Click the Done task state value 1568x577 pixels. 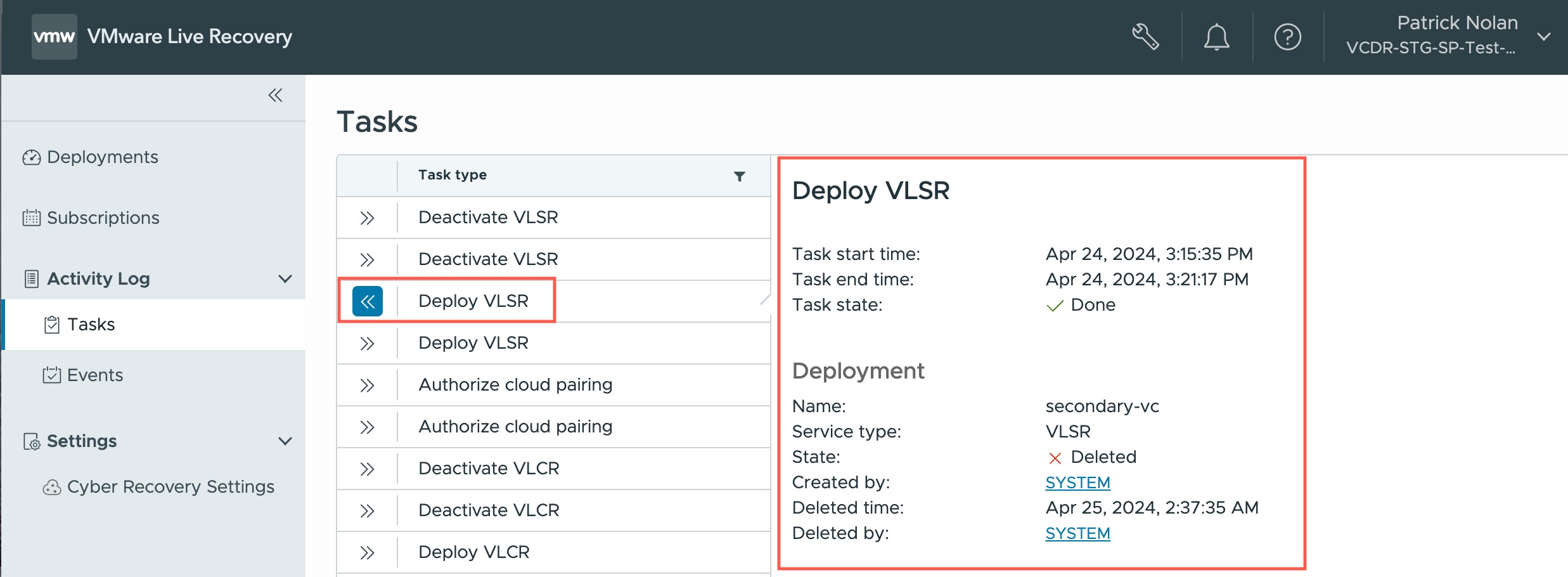click(x=1093, y=305)
